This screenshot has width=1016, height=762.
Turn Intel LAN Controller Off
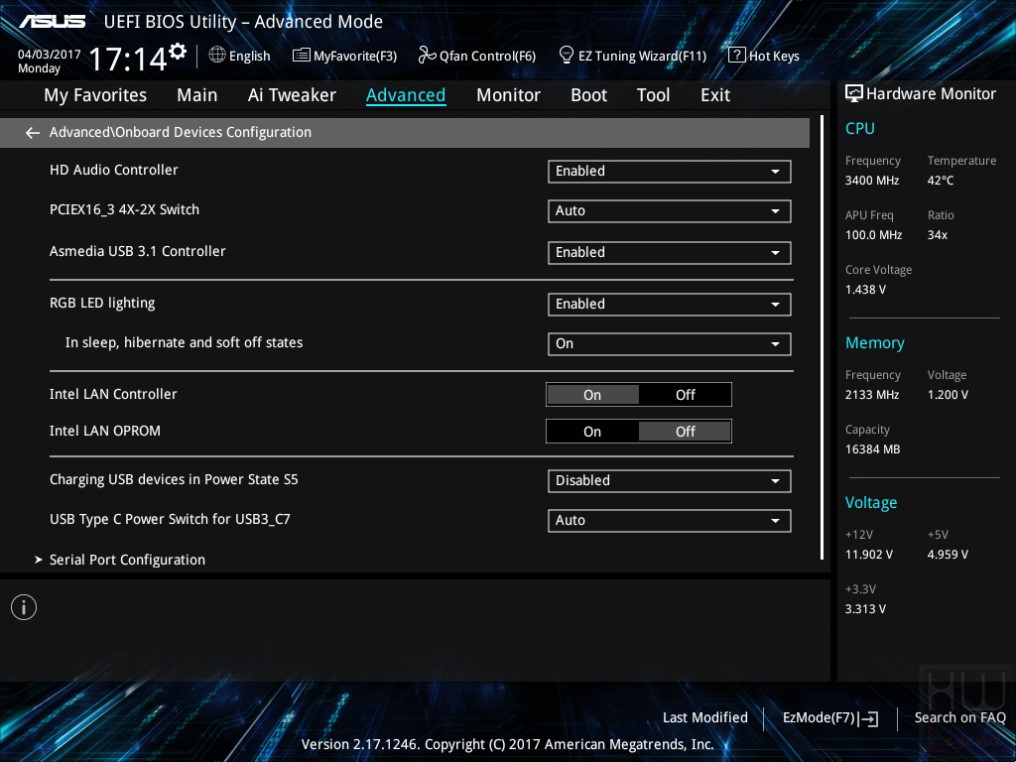[685, 395]
